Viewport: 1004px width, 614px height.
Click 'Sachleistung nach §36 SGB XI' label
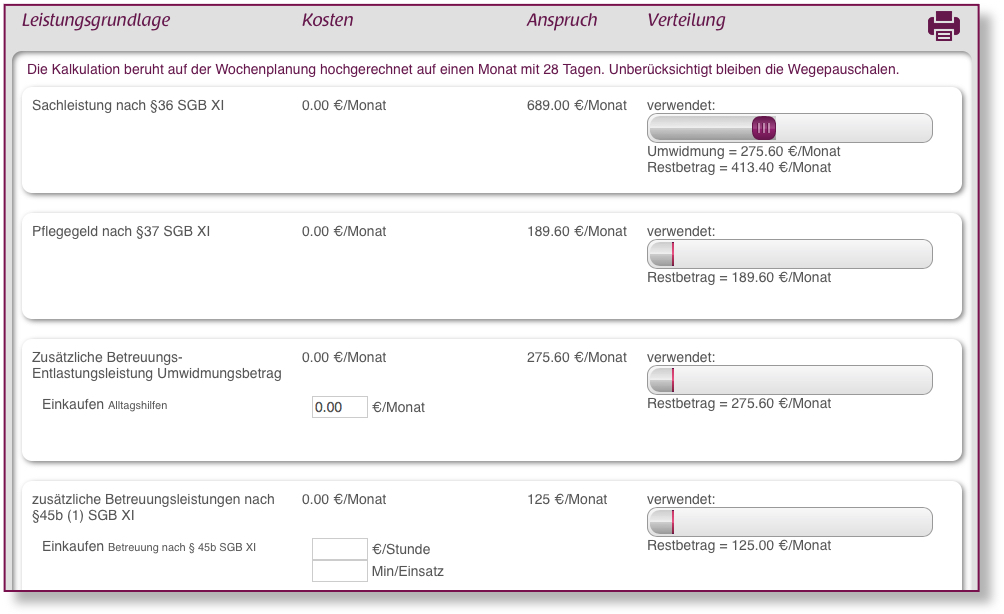click(x=128, y=106)
